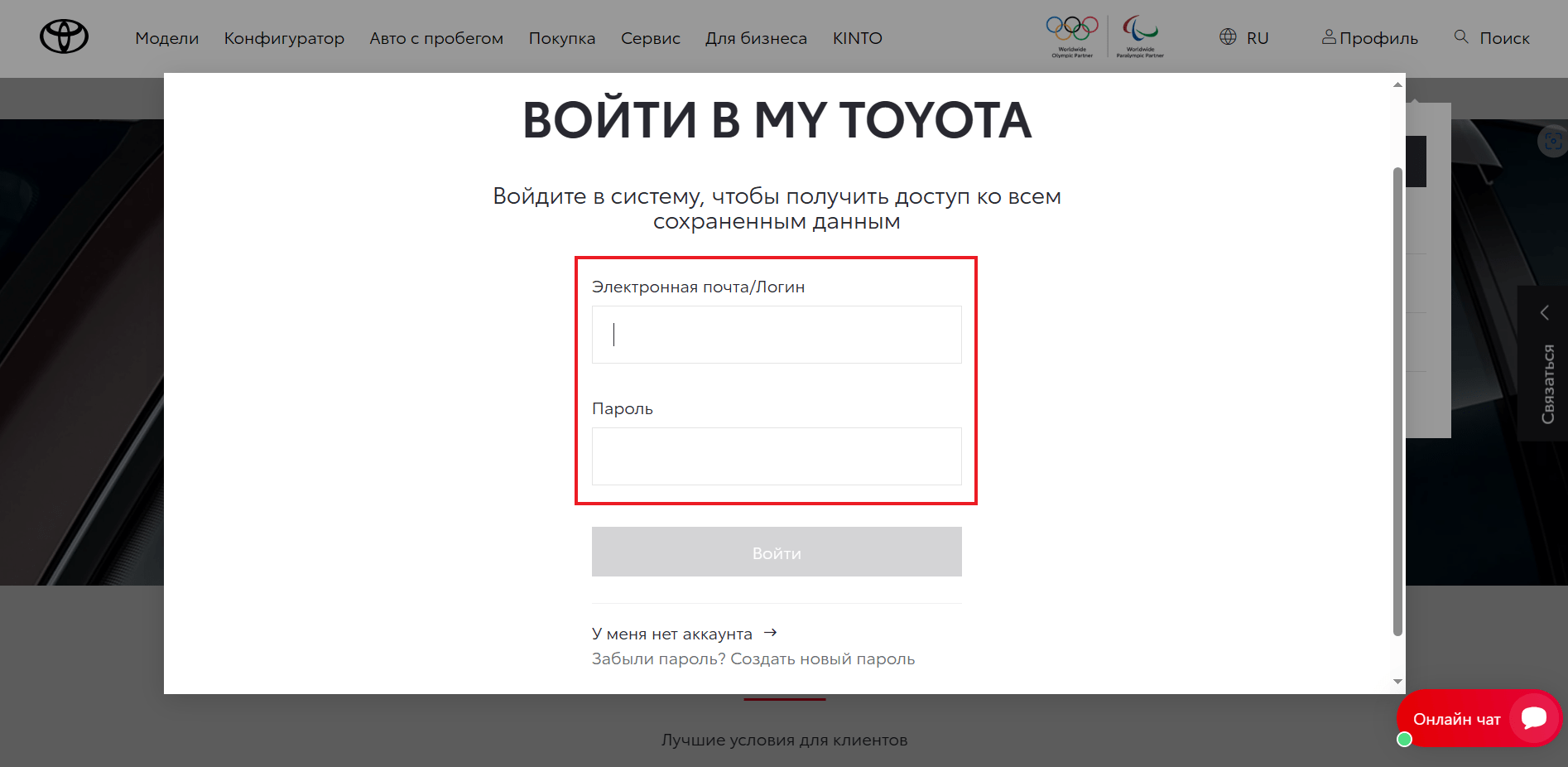
Task: Click the search magnifier icon
Action: point(1461,36)
